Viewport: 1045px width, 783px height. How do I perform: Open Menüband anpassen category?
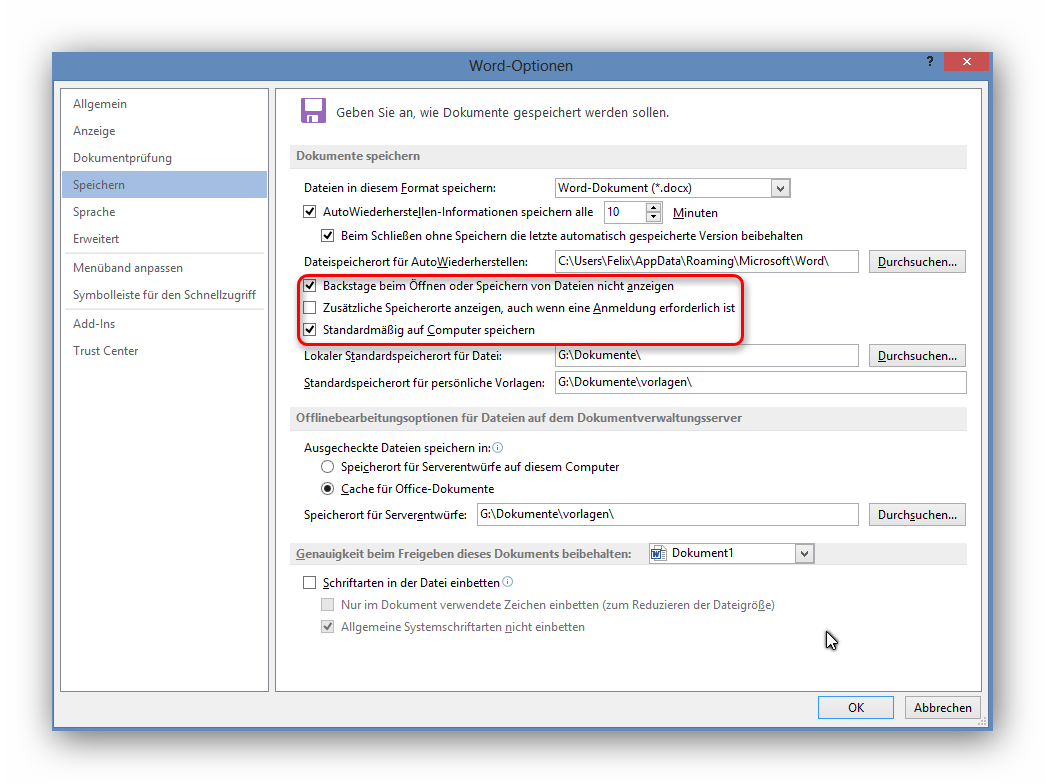pyautogui.click(x=165, y=268)
